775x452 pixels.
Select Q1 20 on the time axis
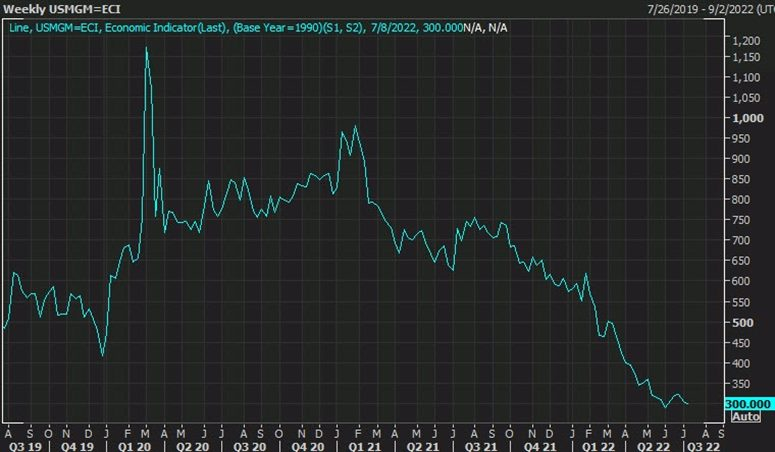(134, 447)
